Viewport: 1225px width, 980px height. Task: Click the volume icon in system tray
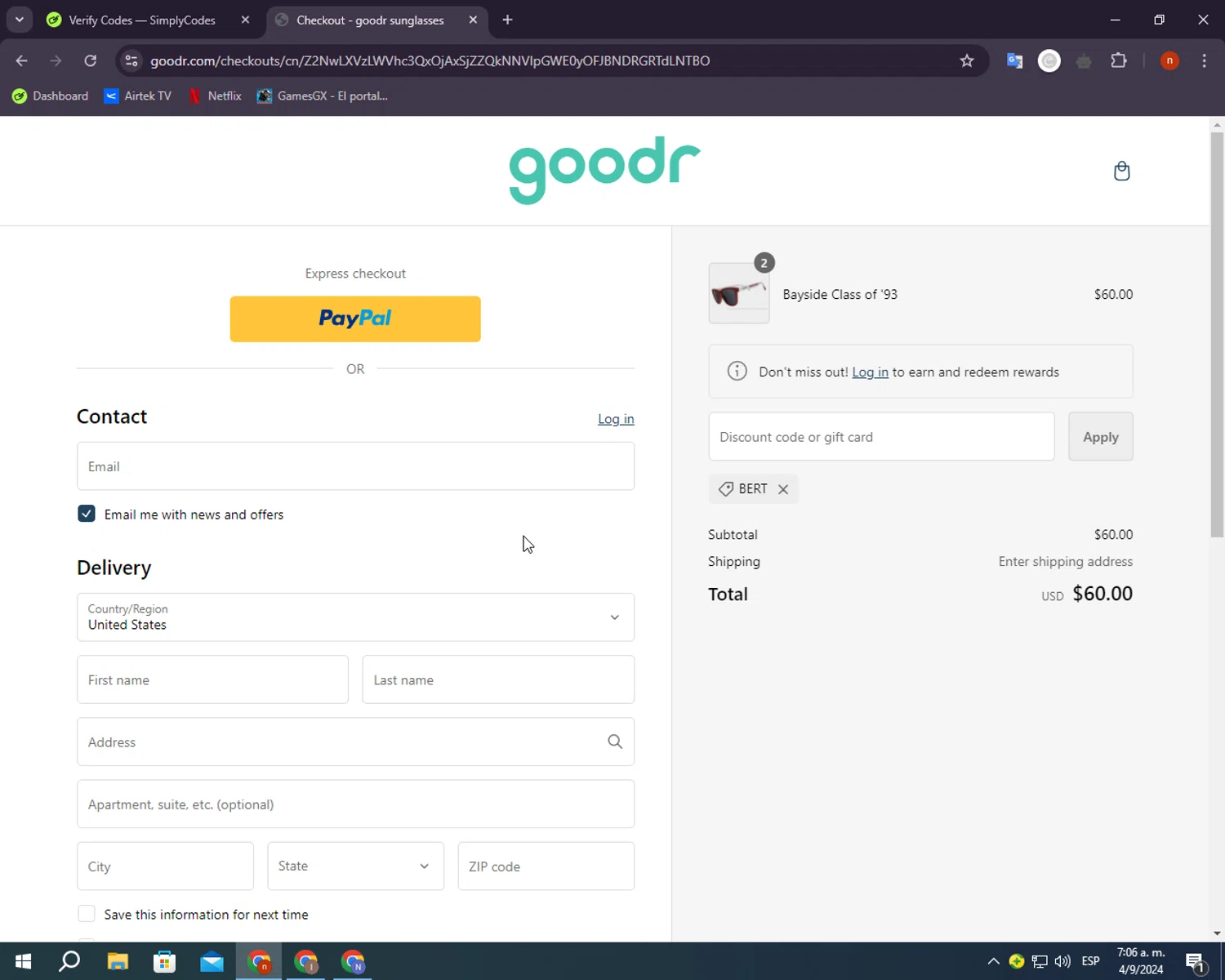(1062, 961)
